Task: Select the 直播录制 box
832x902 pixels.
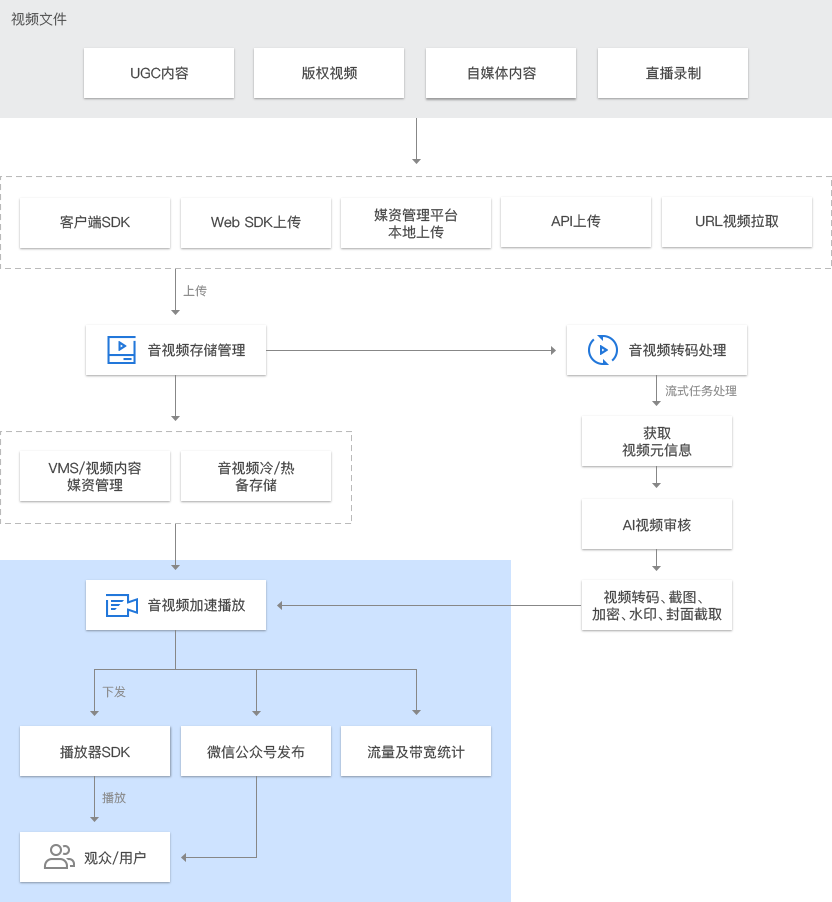Action: click(x=673, y=73)
